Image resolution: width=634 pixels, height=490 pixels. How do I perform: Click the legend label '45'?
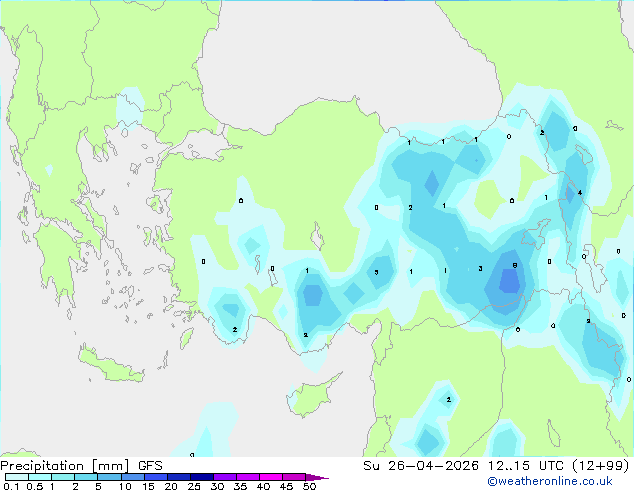286,486
